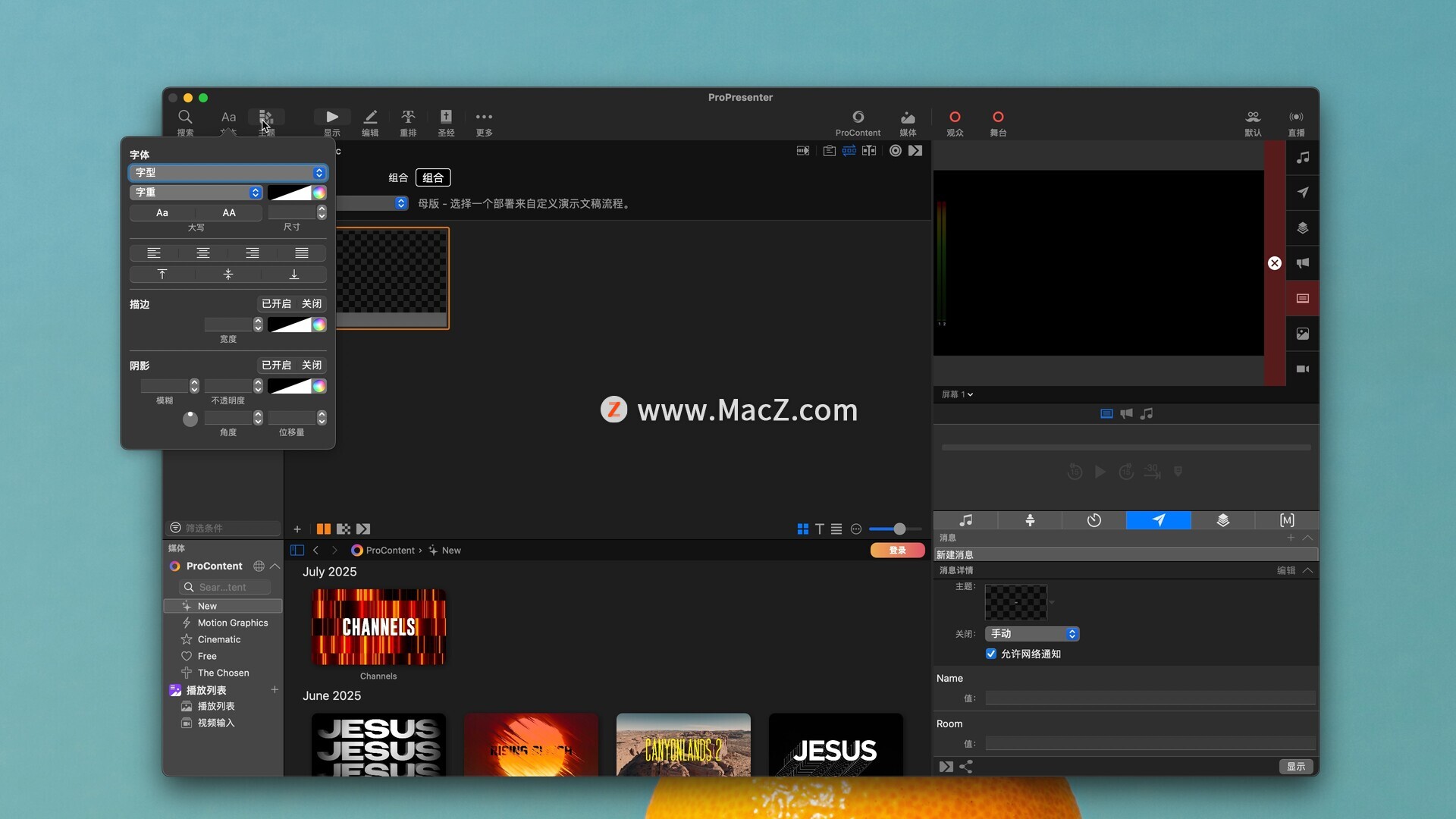Align text vertically to bottom
1456x819 pixels.
294,275
